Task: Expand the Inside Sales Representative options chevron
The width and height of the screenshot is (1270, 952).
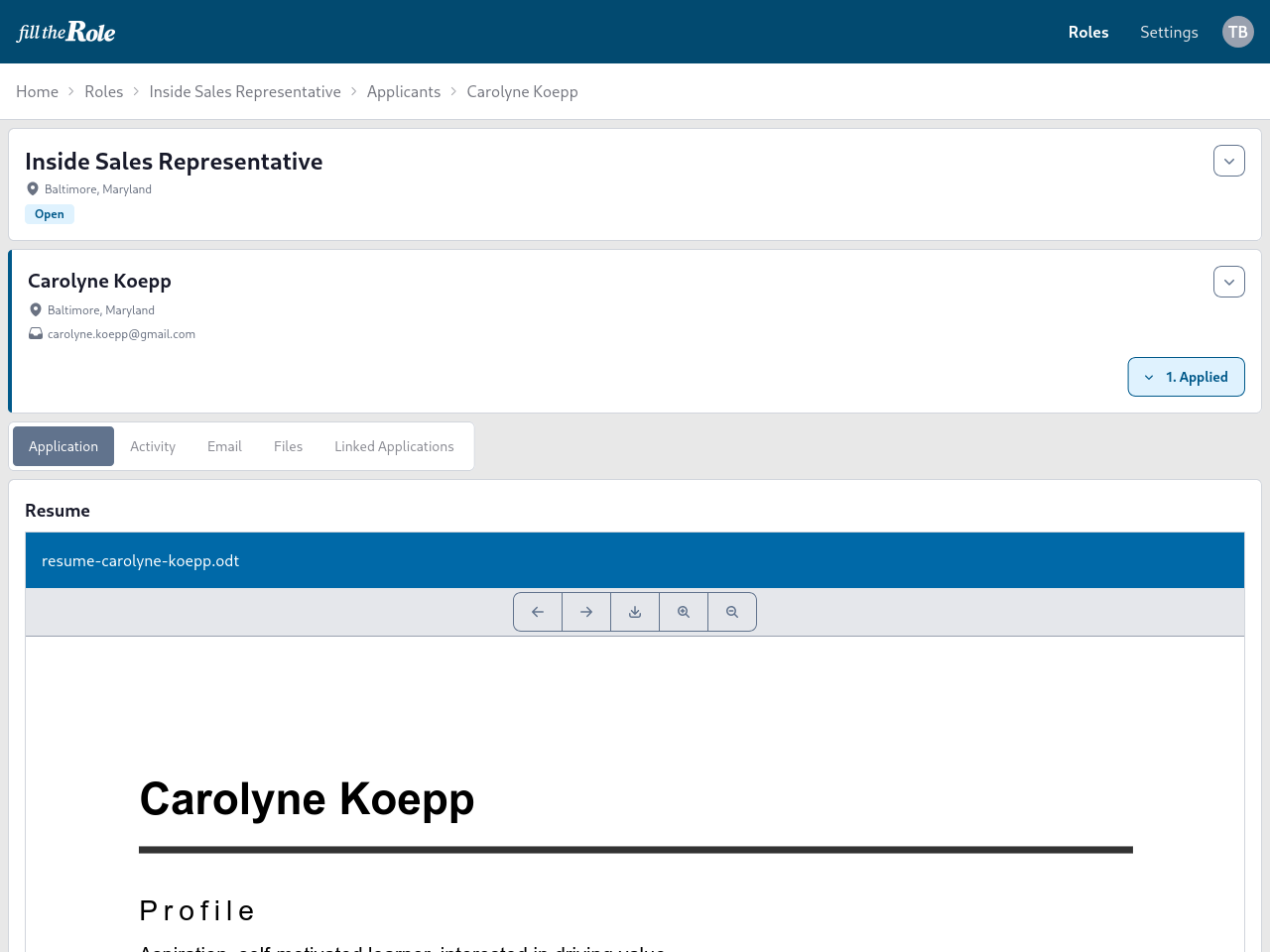Action: 1228,160
